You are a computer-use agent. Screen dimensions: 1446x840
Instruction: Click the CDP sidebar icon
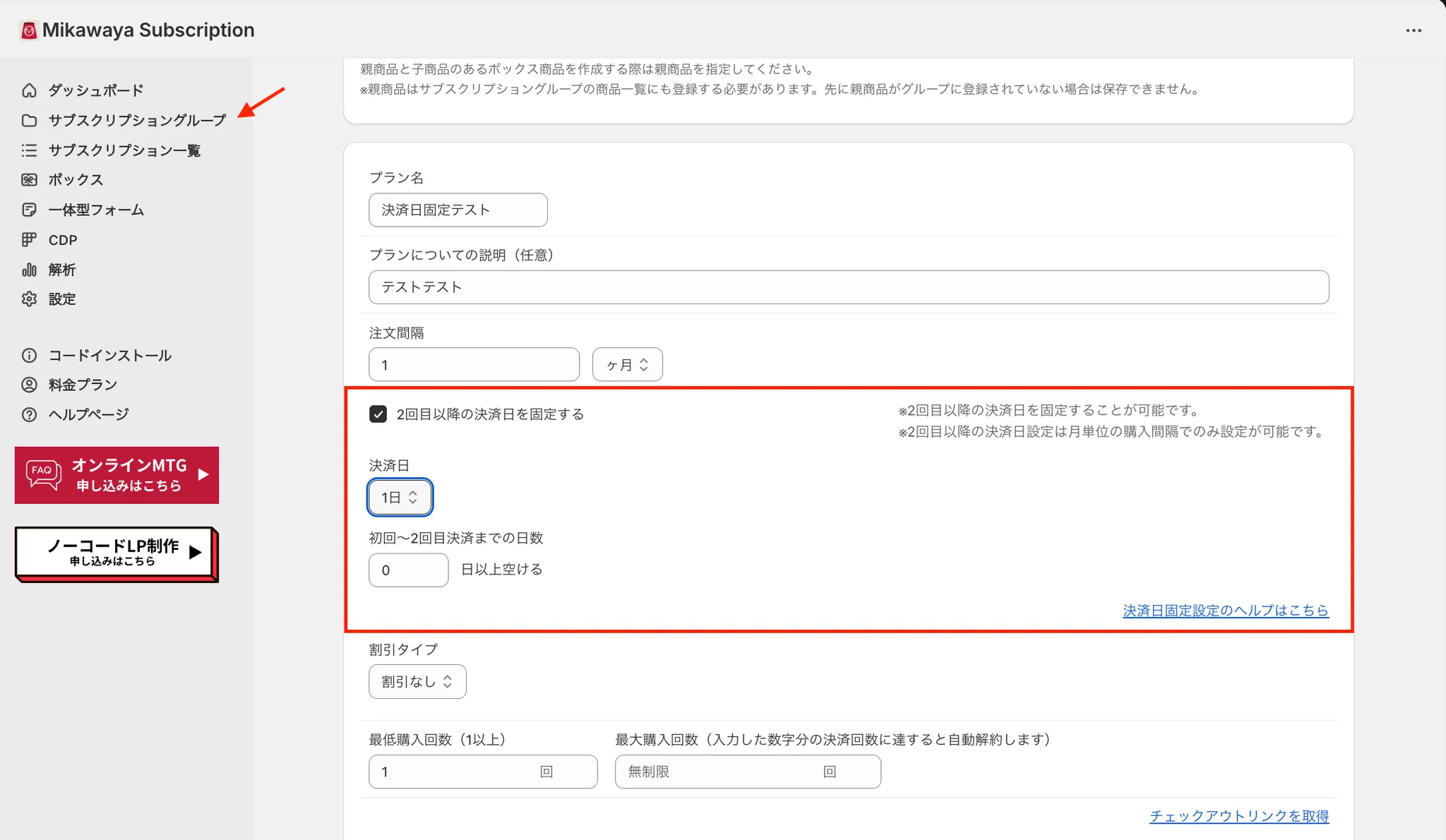29,240
